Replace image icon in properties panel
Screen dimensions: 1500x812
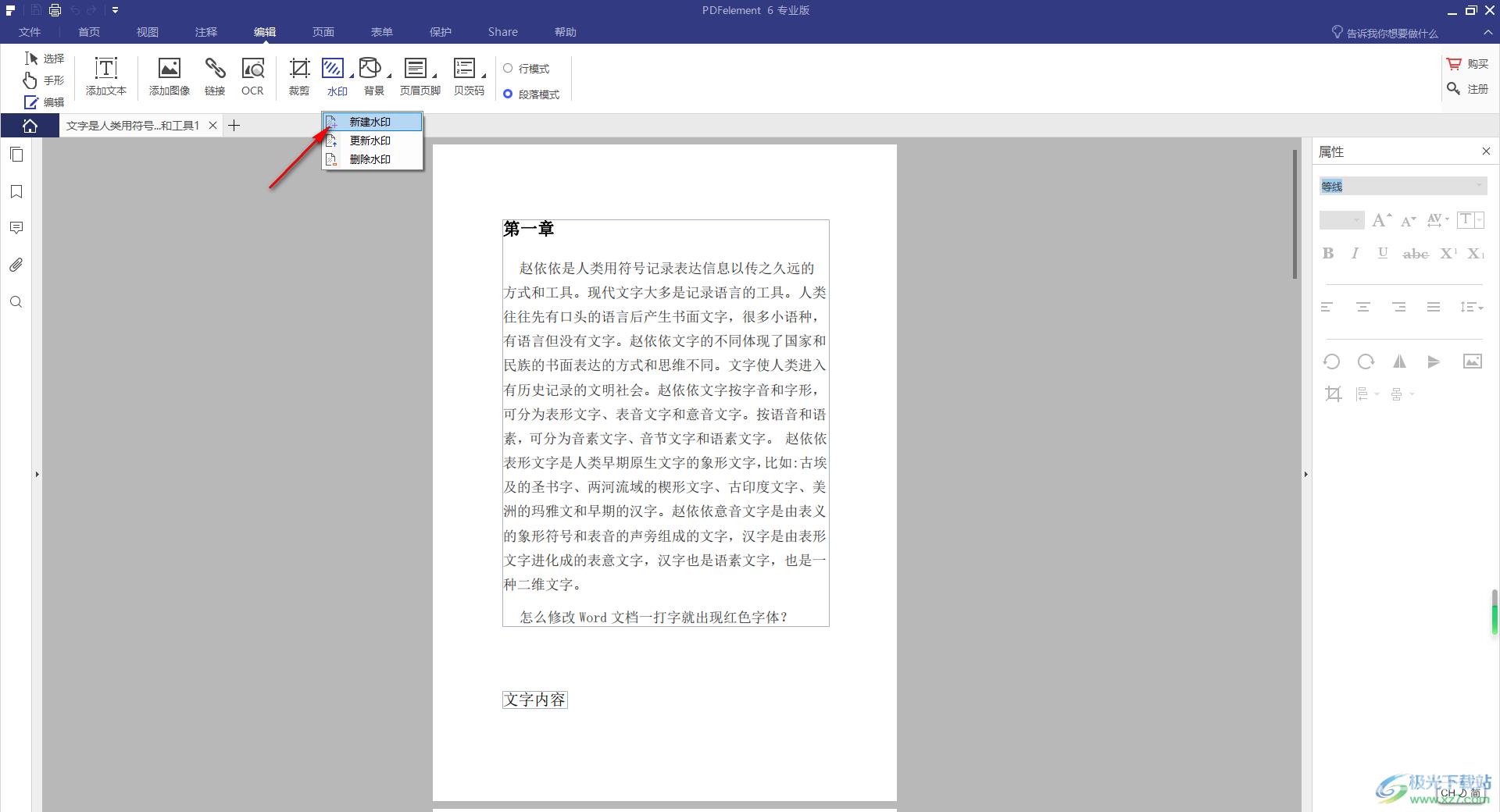(x=1473, y=361)
